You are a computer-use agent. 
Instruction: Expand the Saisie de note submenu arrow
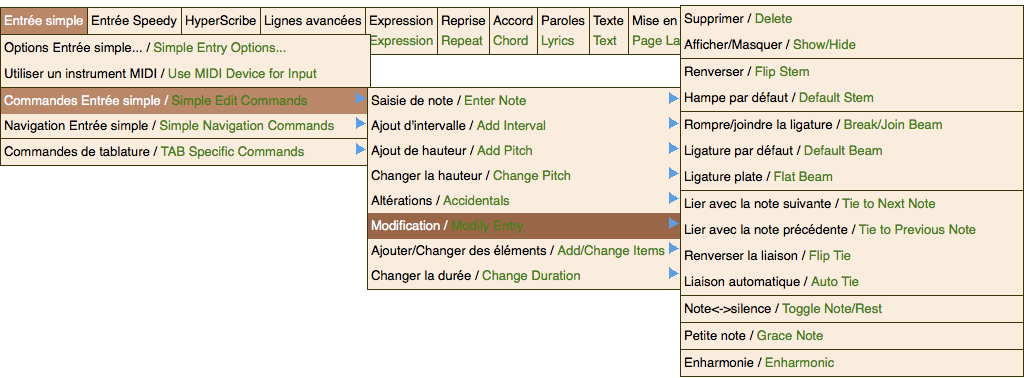[x=673, y=100]
